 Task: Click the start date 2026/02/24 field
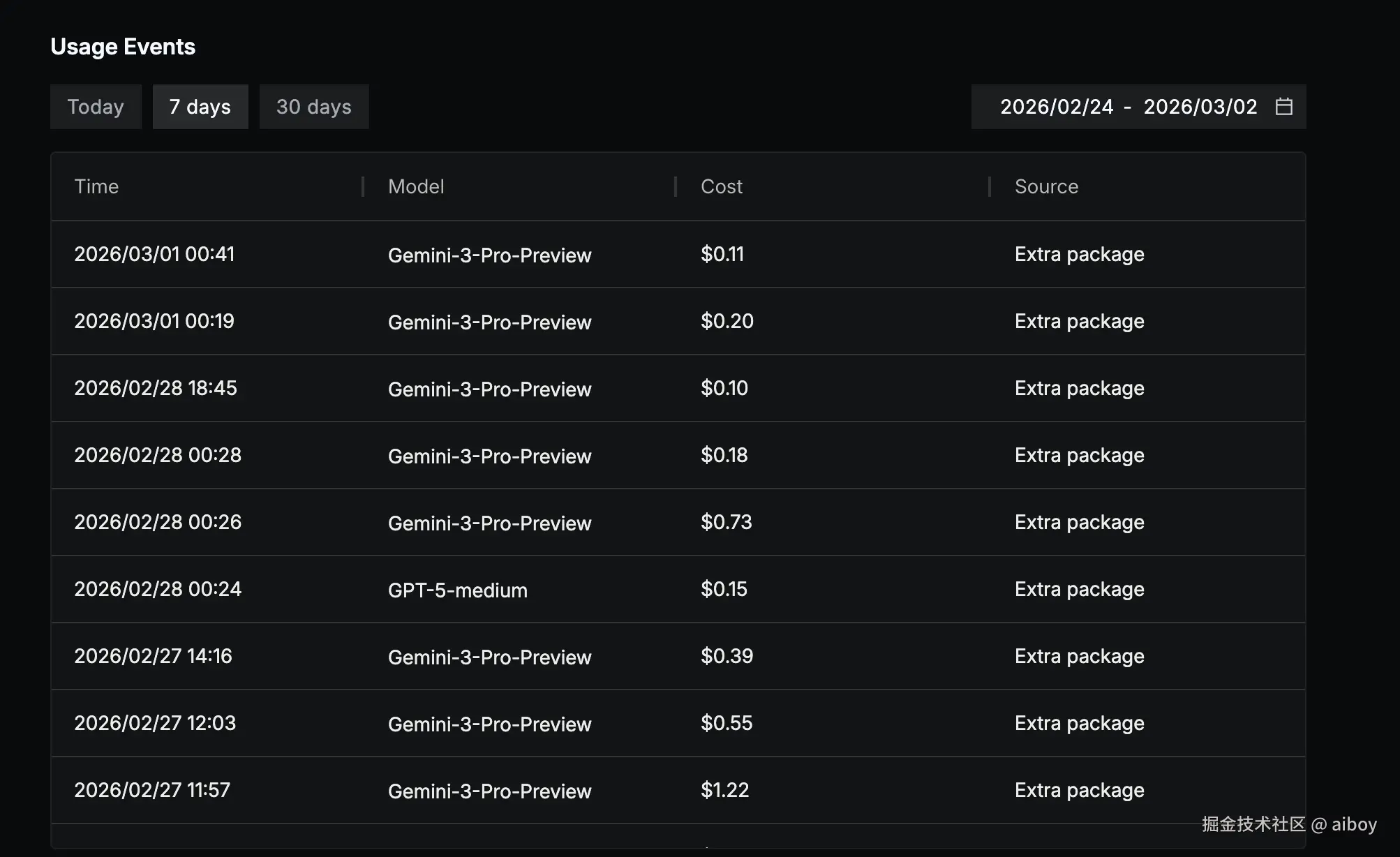[1056, 107]
